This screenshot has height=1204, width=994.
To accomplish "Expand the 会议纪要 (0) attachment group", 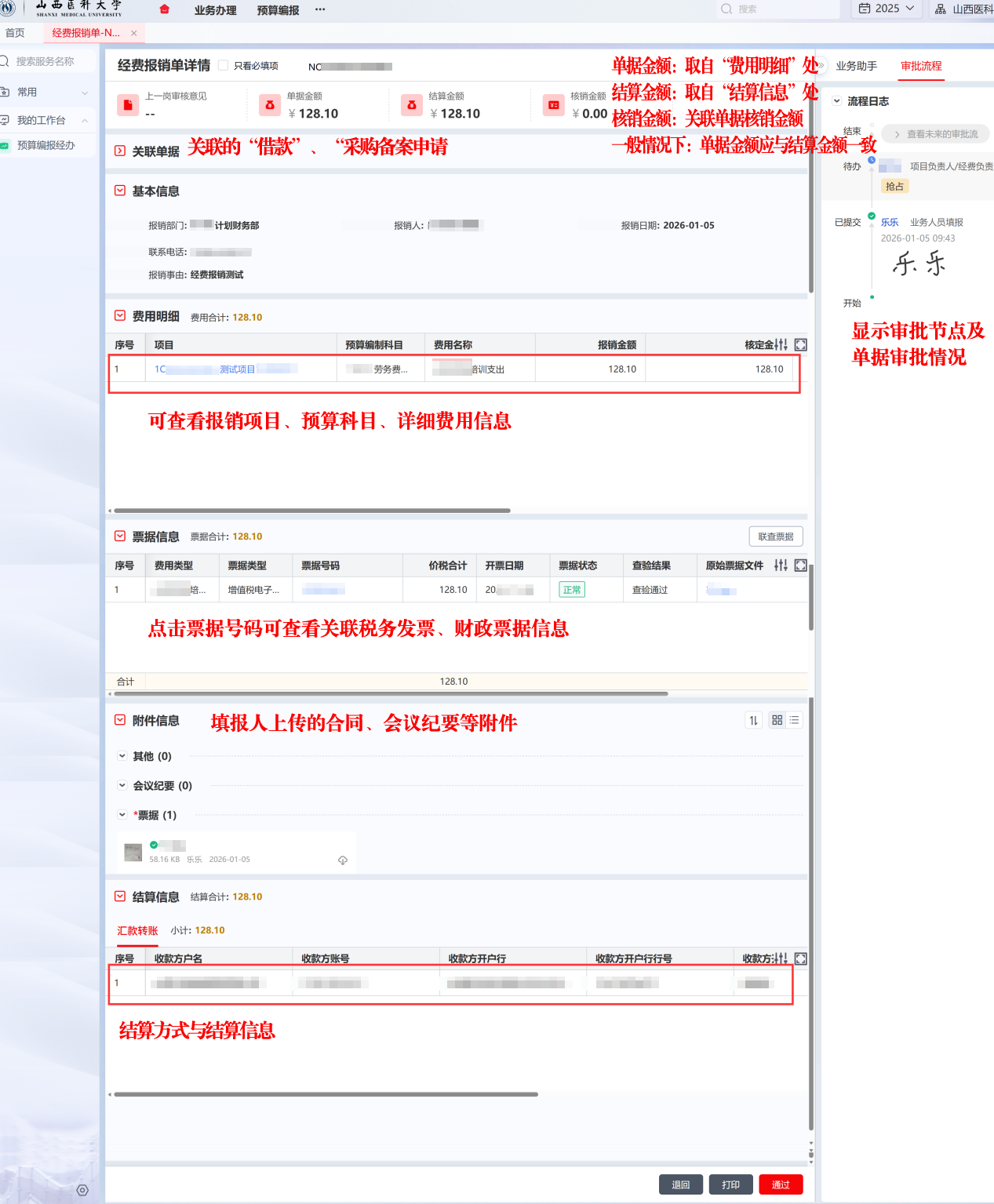I will pyautogui.click(x=122, y=785).
